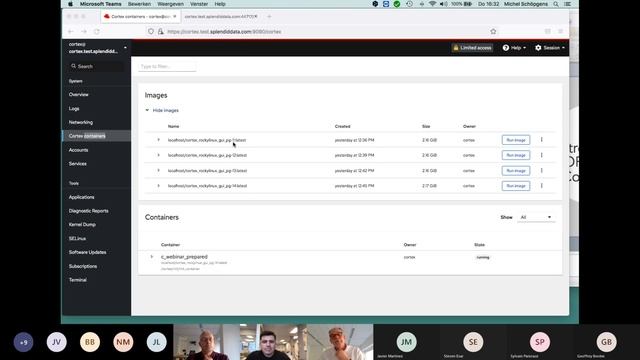This screenshot has height=360, width=640.
Task: Click the Wi-Fi status icon
Action: [433, 4]
